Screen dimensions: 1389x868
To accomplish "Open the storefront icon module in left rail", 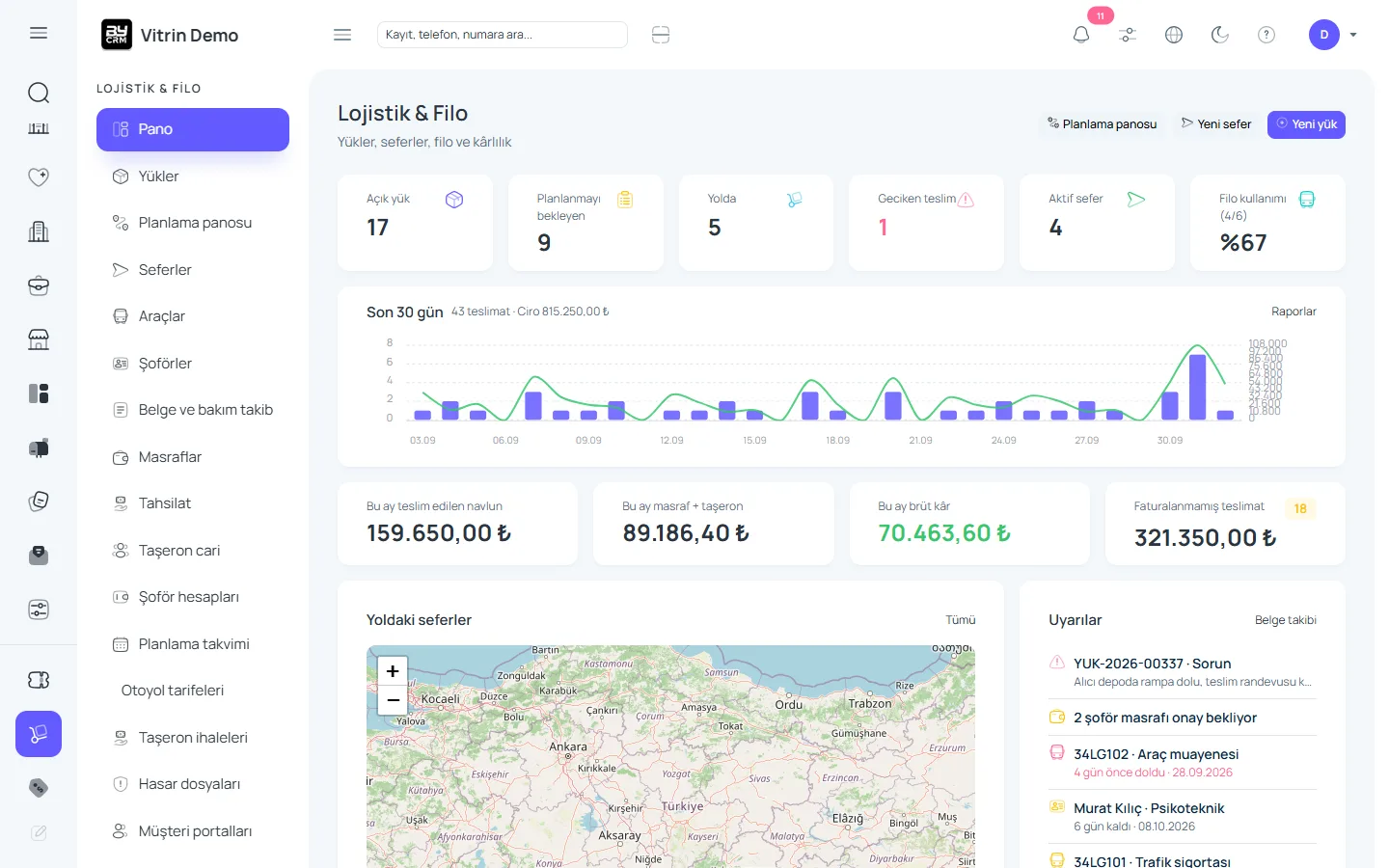I will [39, 339].
